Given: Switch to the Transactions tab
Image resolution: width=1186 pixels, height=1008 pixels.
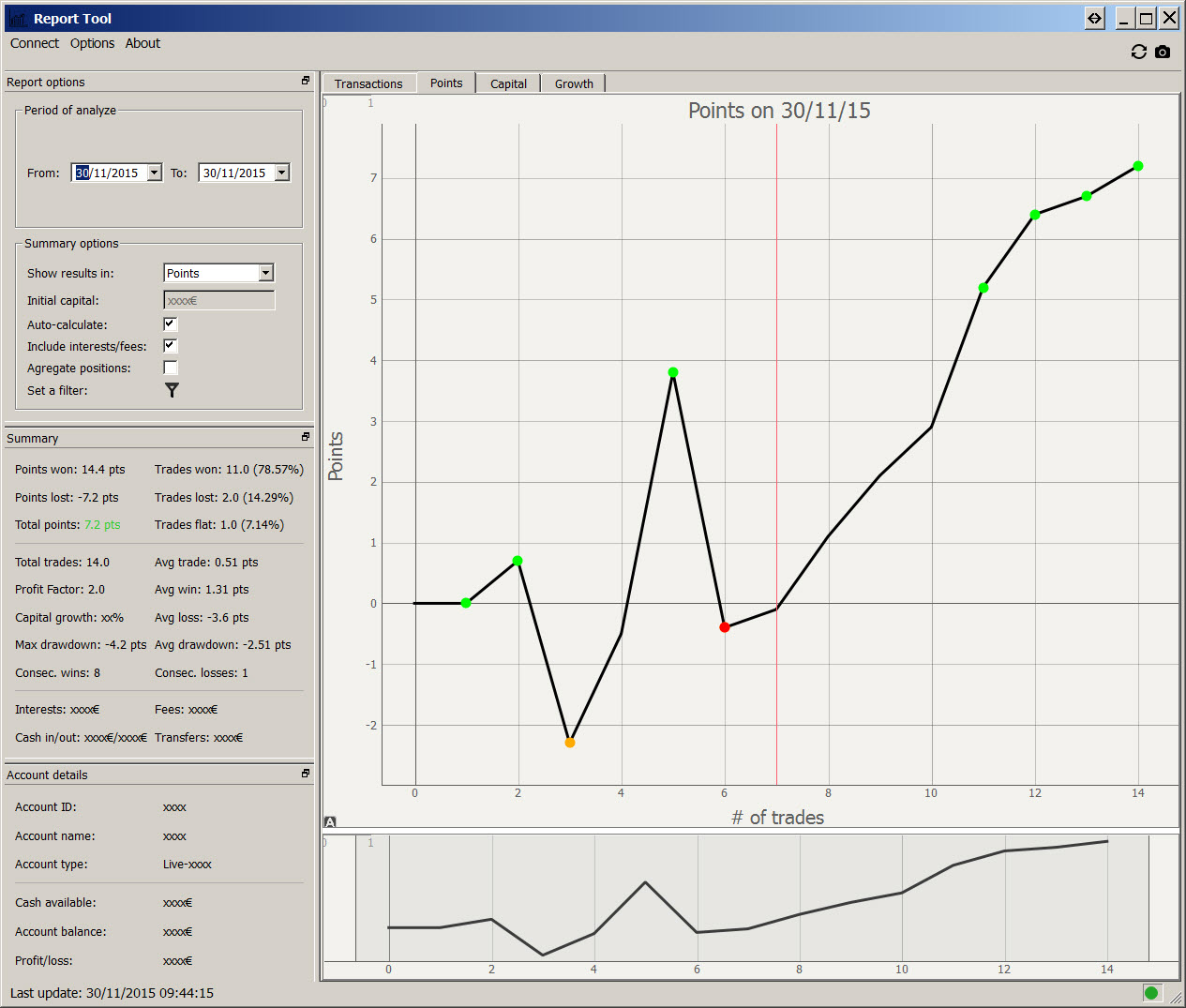Looking at the screenshot, I should 368,83.
